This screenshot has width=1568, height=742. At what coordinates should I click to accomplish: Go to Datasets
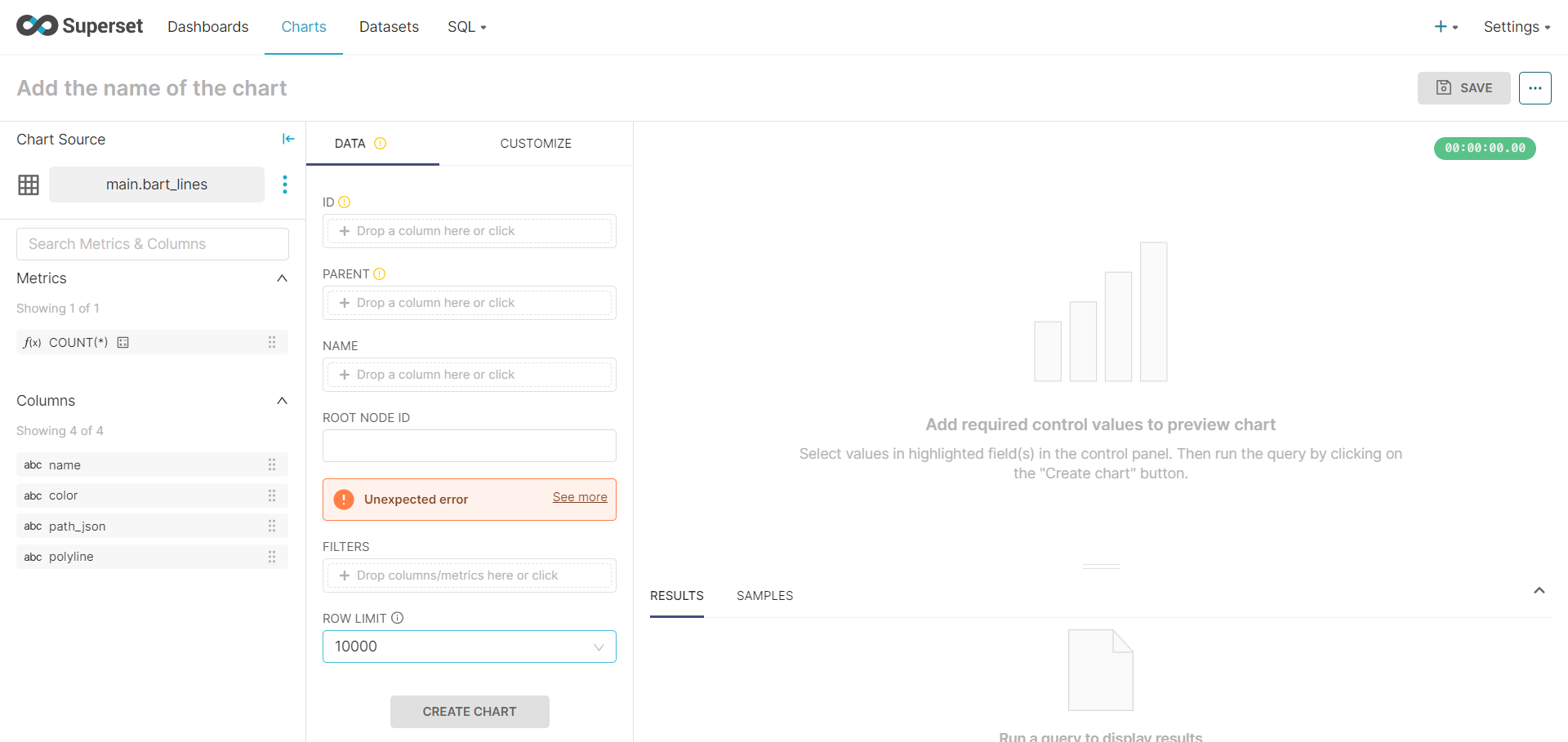389,27
